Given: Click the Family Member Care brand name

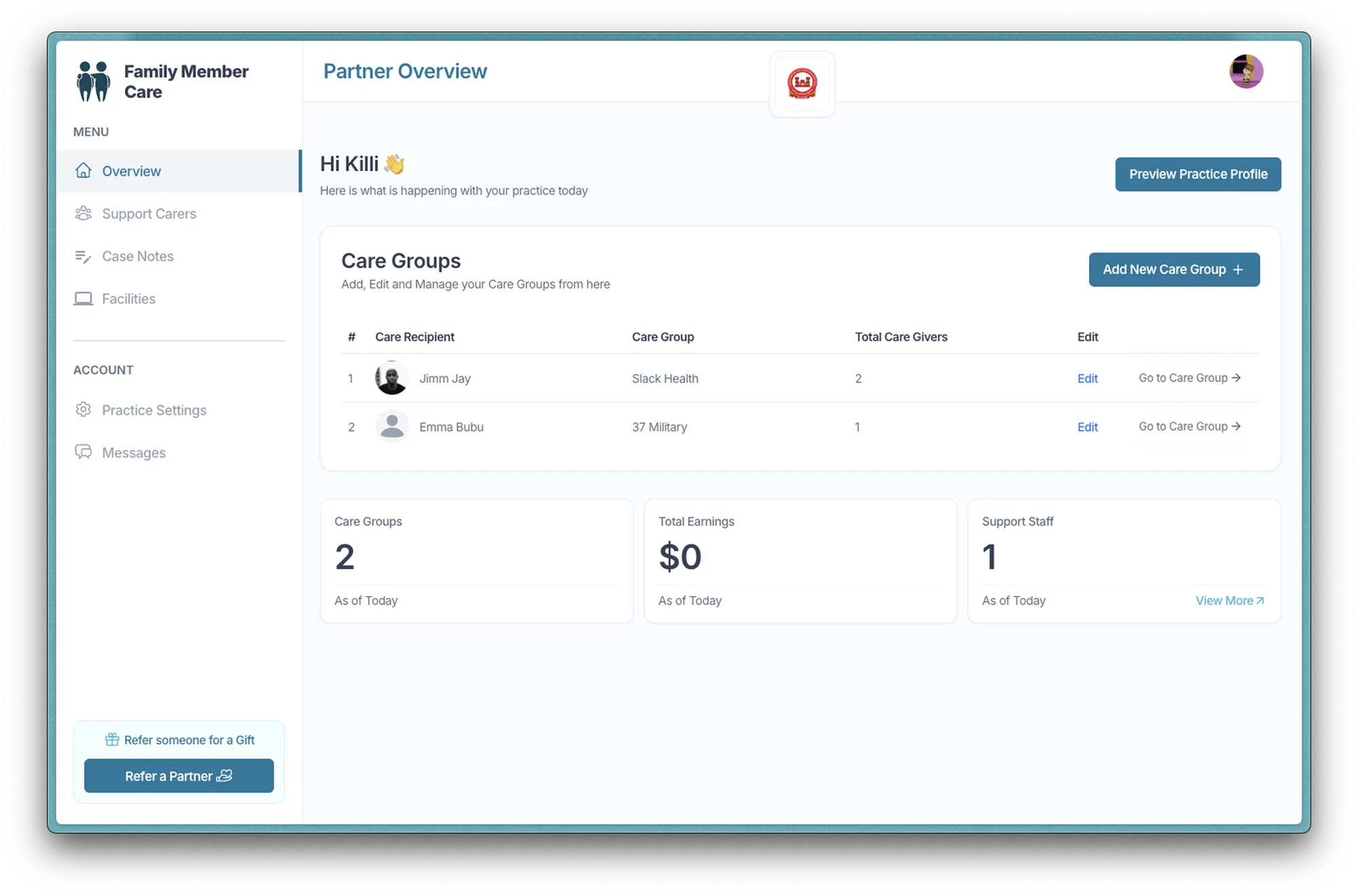Looking at the screenshot, I should point(186,81).
